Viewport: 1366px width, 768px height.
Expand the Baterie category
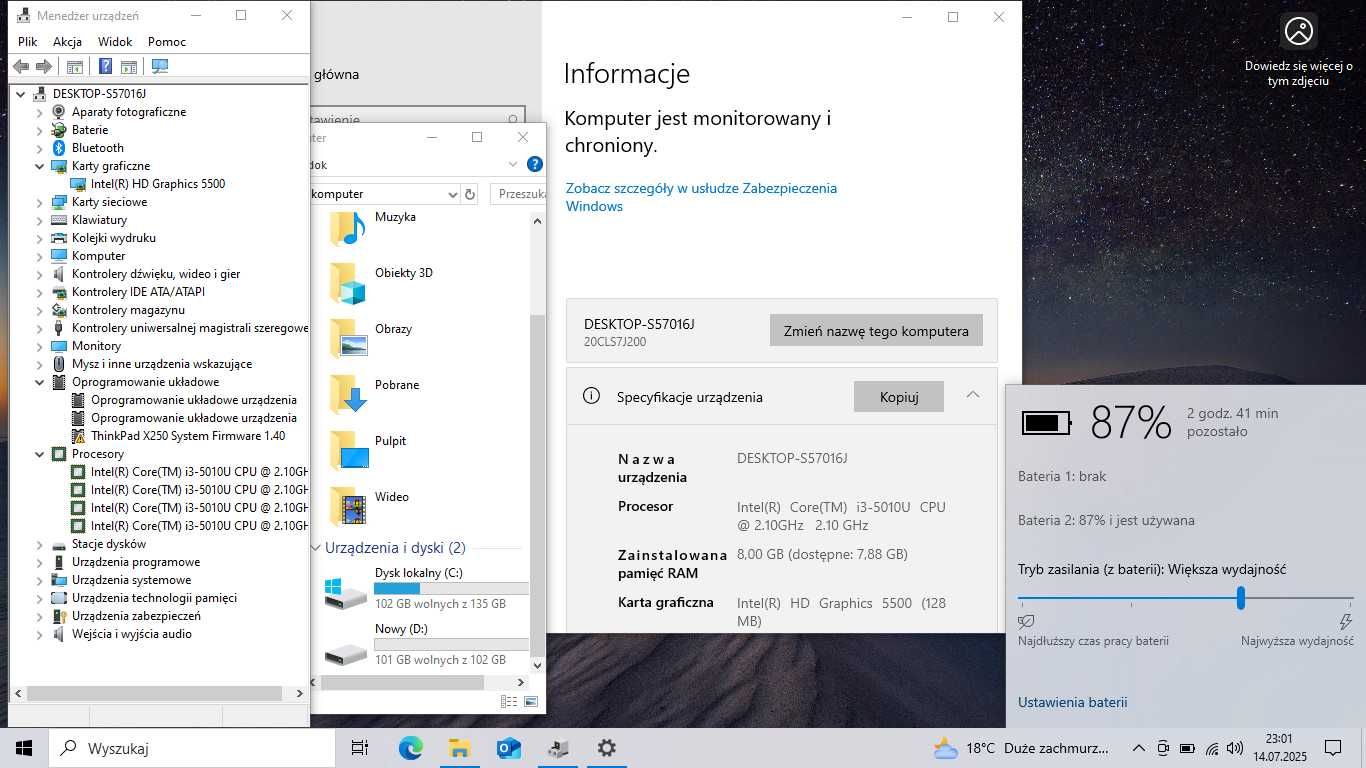pyautogui.click(x=40, y=130)
